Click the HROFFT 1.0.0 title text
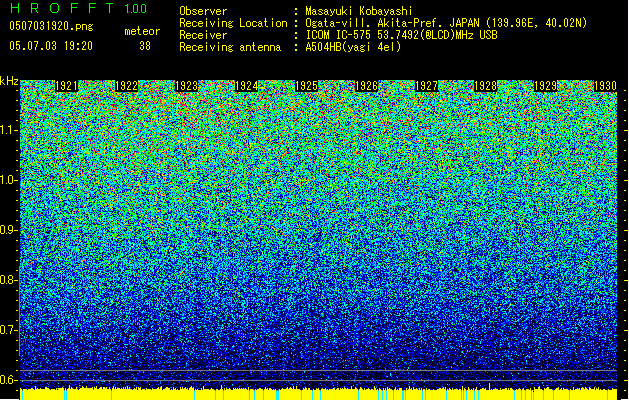Viewport: 629px width, 400px height. pos(79,8)
